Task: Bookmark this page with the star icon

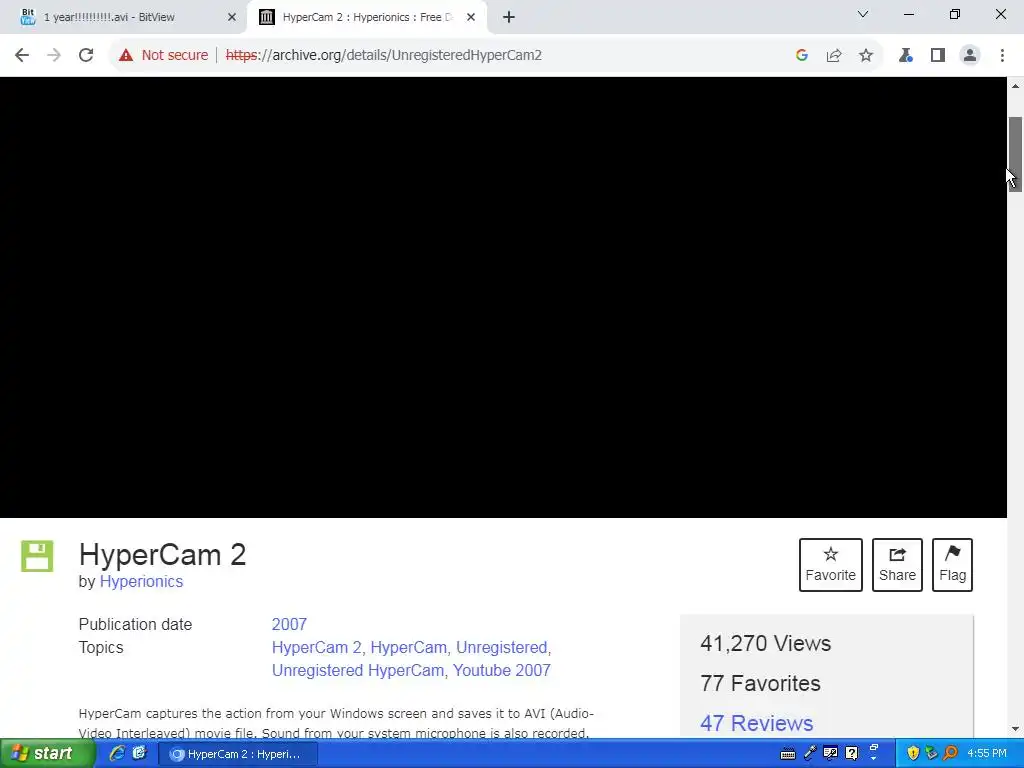Action: pos(866,56)
